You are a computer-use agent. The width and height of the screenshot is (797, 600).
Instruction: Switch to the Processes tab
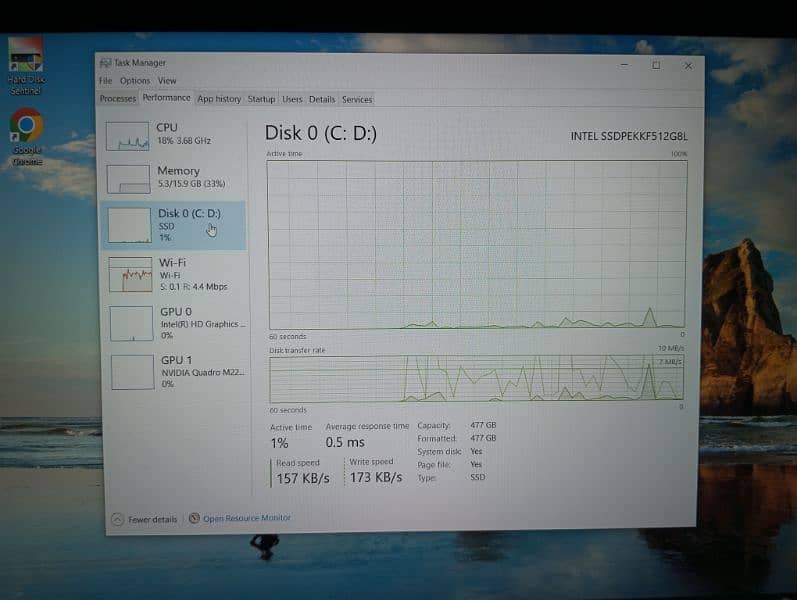tap(118, 99)
